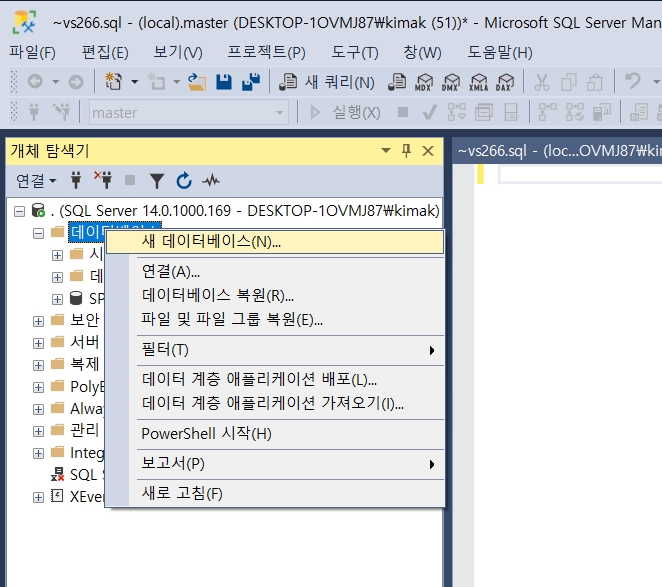Expand the 관리 folder node
Image resolution: width=662 pixels, height=587 pixels.
tap(38, 431)
